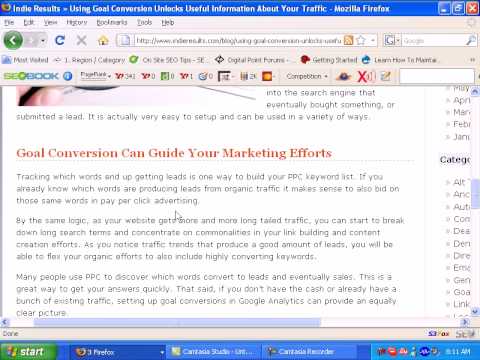Click the Yahoo 341 links counter
The height and width of the screenshot is (360, 480).
point(125,76)
